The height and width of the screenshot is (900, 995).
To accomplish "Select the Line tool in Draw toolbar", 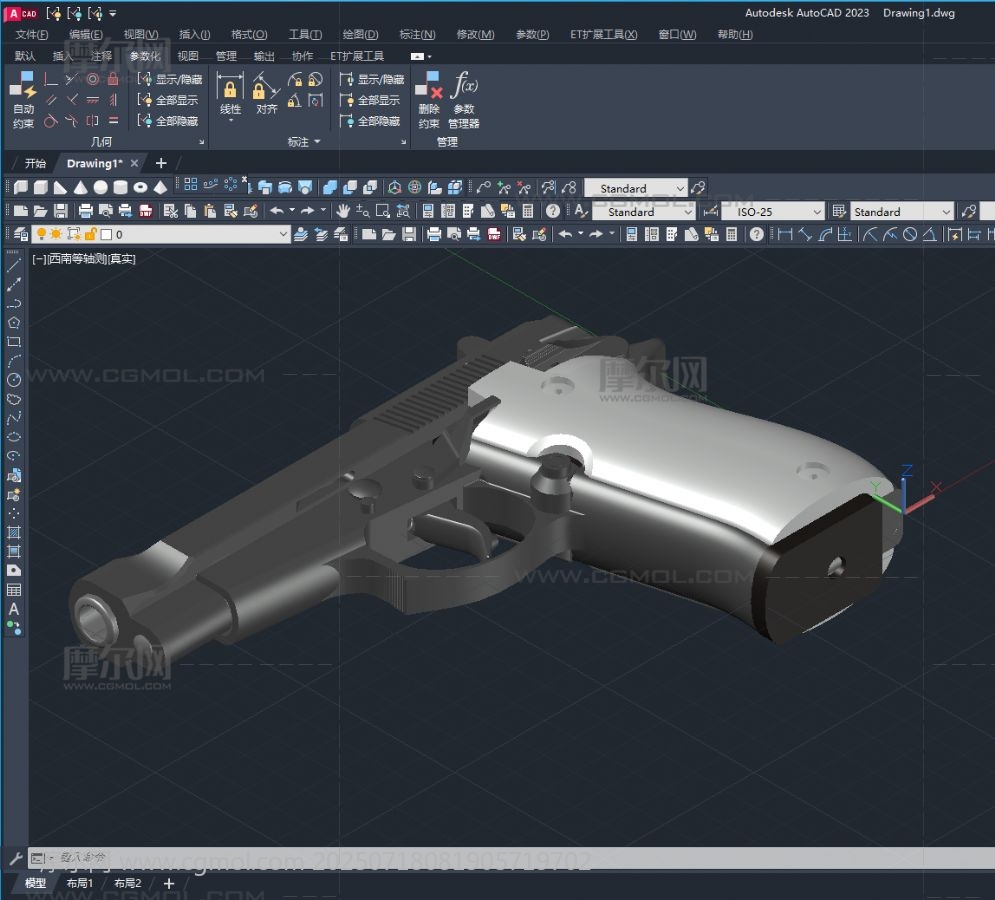I will (14, 265).
